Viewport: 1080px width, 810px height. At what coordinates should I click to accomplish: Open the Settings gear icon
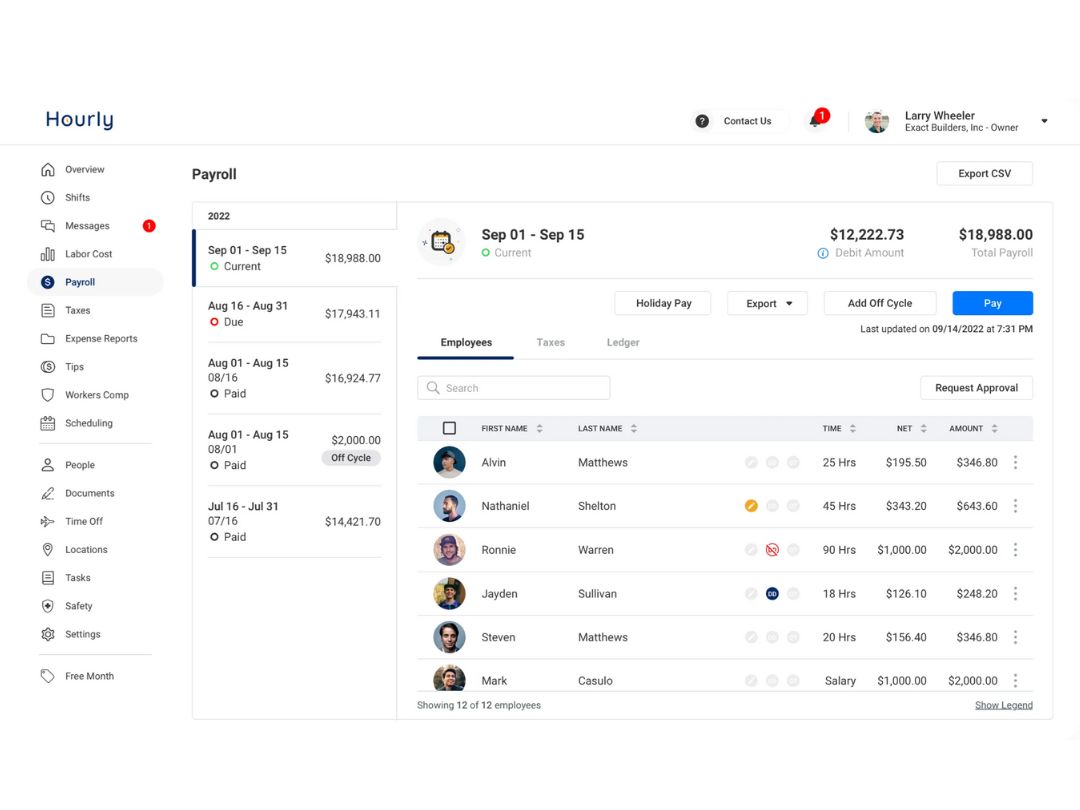tap(48, 634)
